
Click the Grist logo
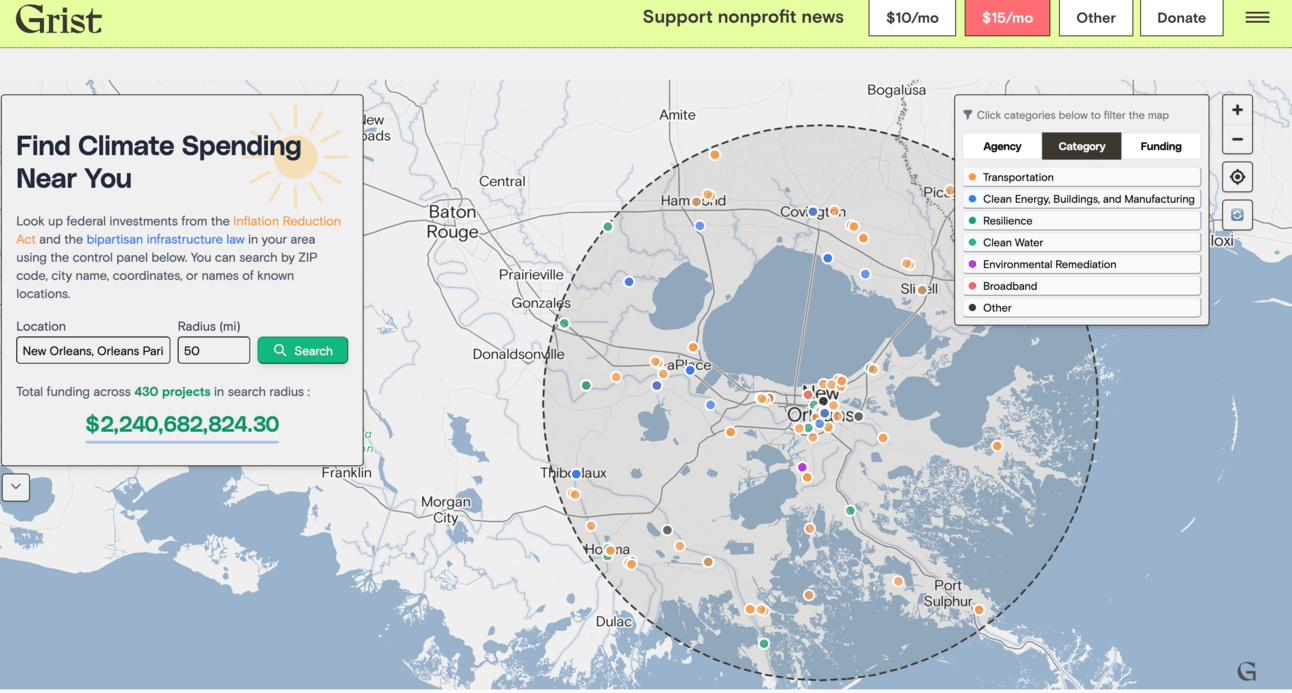pyautogui.click(x=58, y=19)
